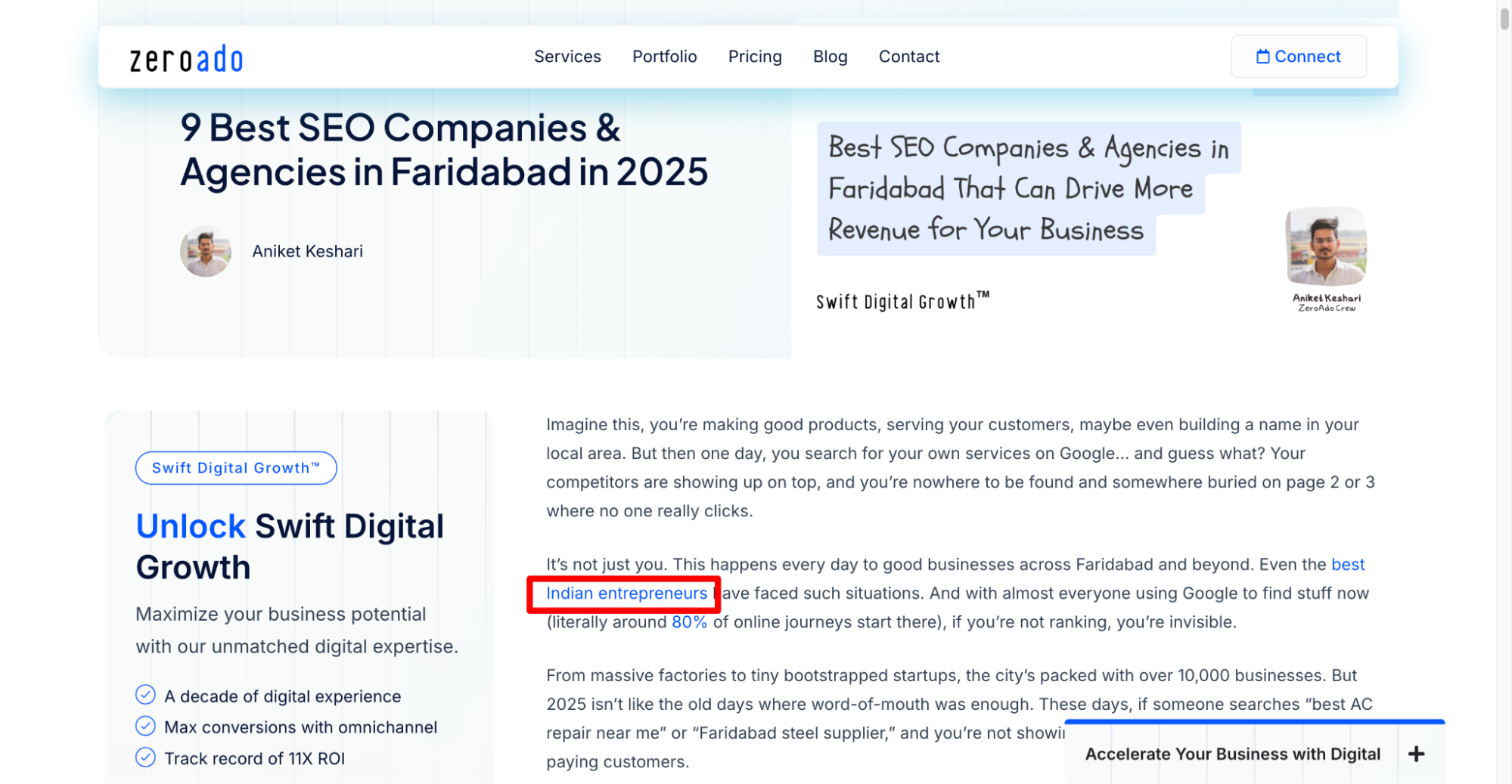The image size is (1512, 784).
Task: Click the article headline about SEO companies
Action: click(443, 150)
